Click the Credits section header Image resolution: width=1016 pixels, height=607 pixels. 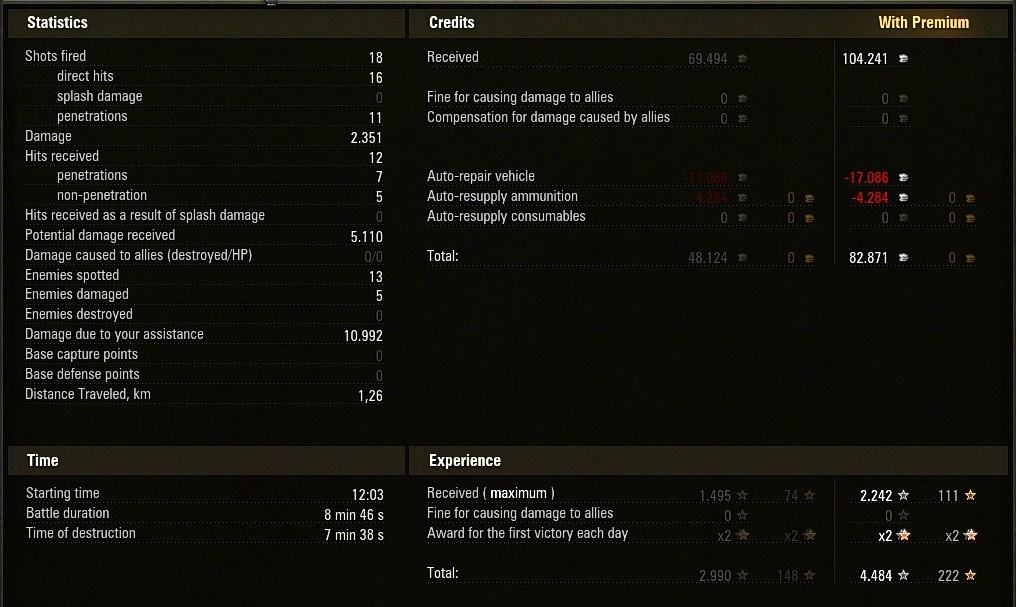(x=452, y=23)
